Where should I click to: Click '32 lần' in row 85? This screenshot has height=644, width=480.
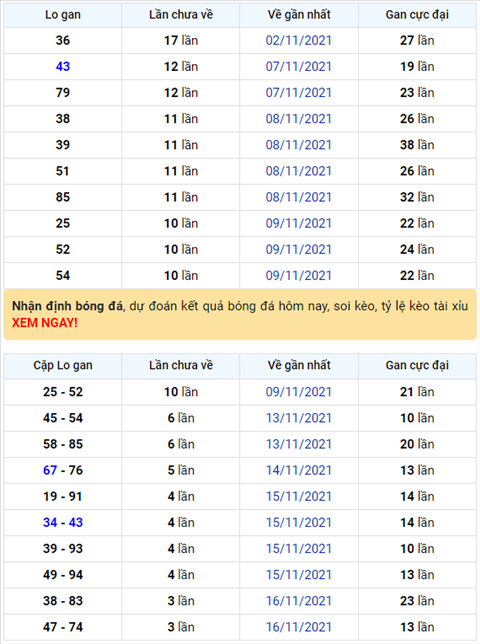pos(417,197)
